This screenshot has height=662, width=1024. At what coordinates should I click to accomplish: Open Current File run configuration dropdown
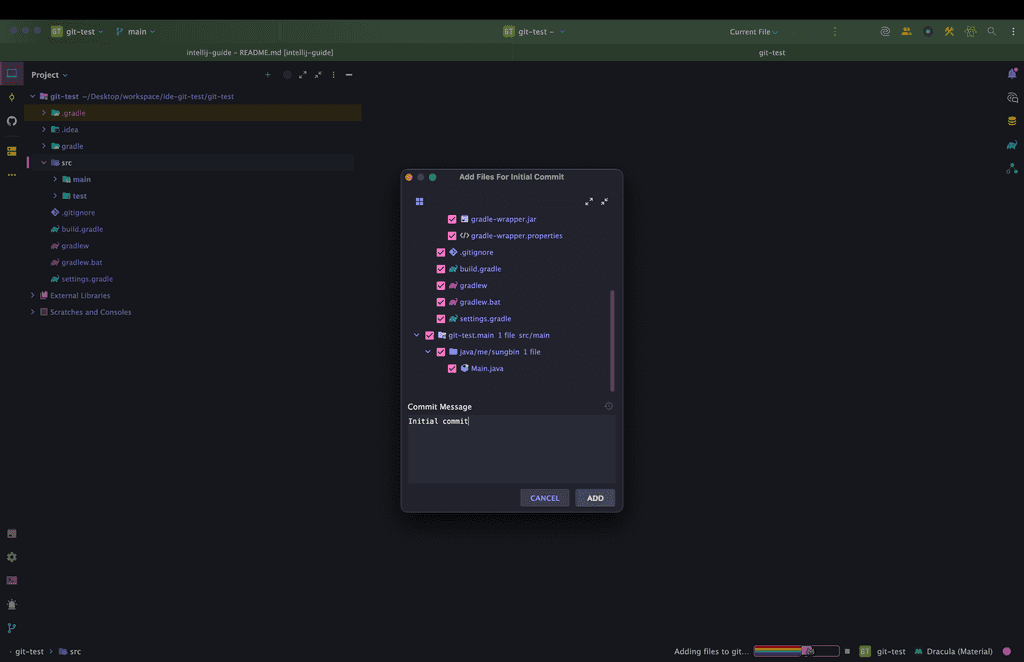(x=753, y=32)
